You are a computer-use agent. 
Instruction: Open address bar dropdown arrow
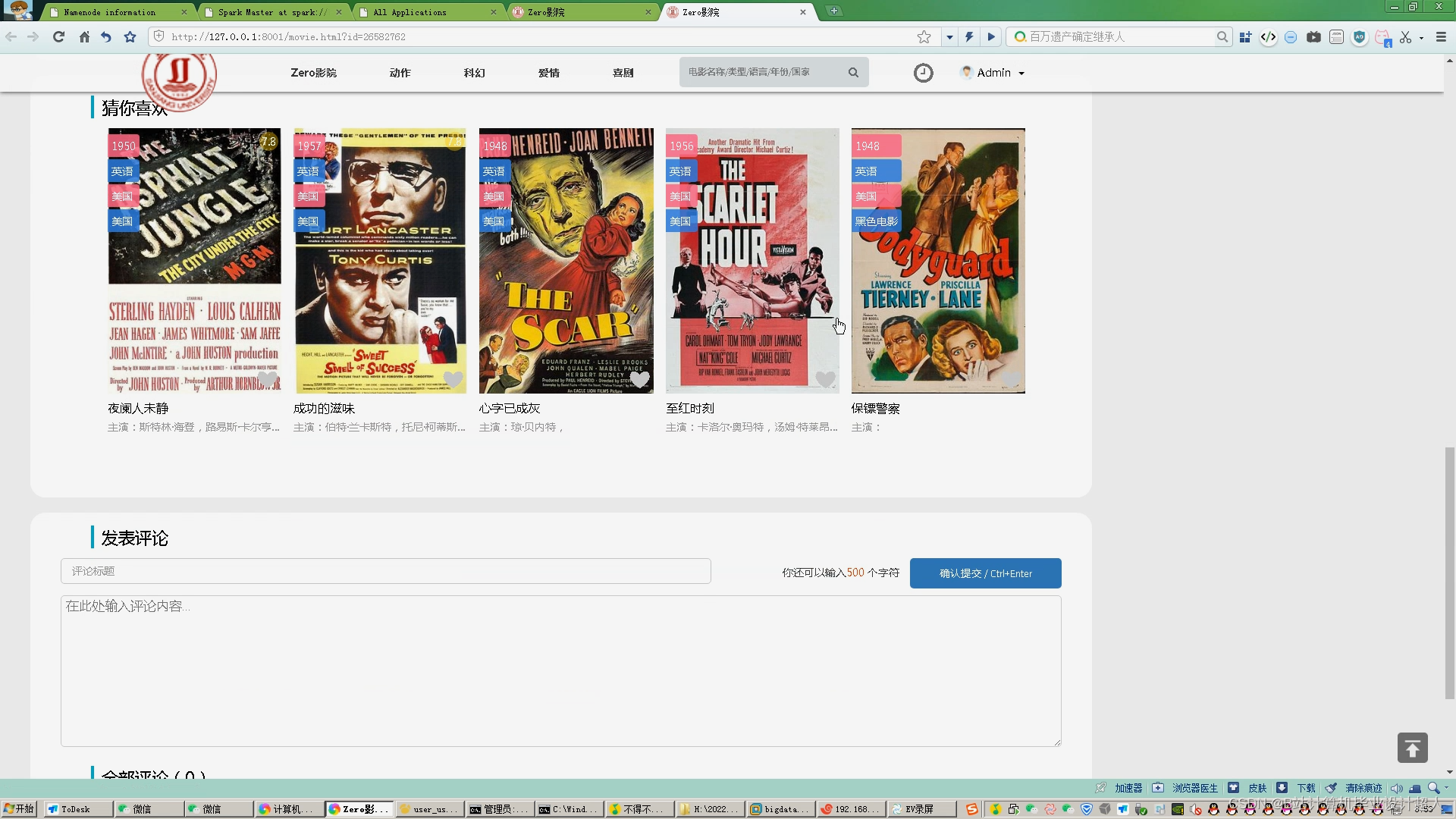(x=949, y=36)
